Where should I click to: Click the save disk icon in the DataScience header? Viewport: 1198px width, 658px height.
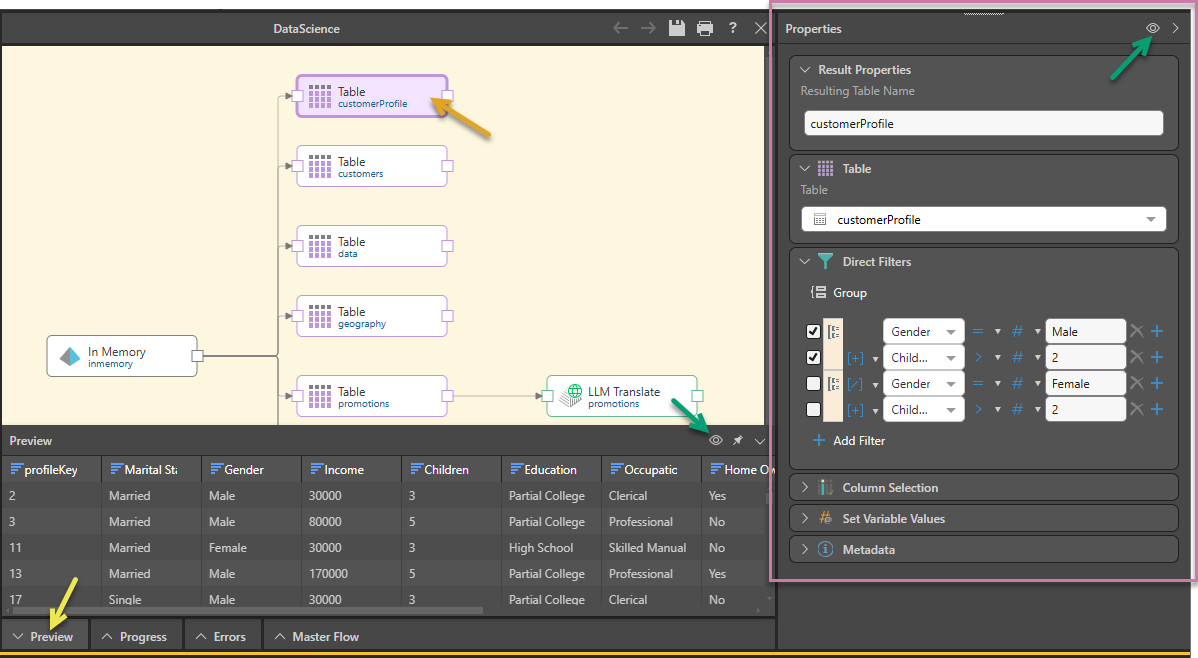click(x=676, y=28)
